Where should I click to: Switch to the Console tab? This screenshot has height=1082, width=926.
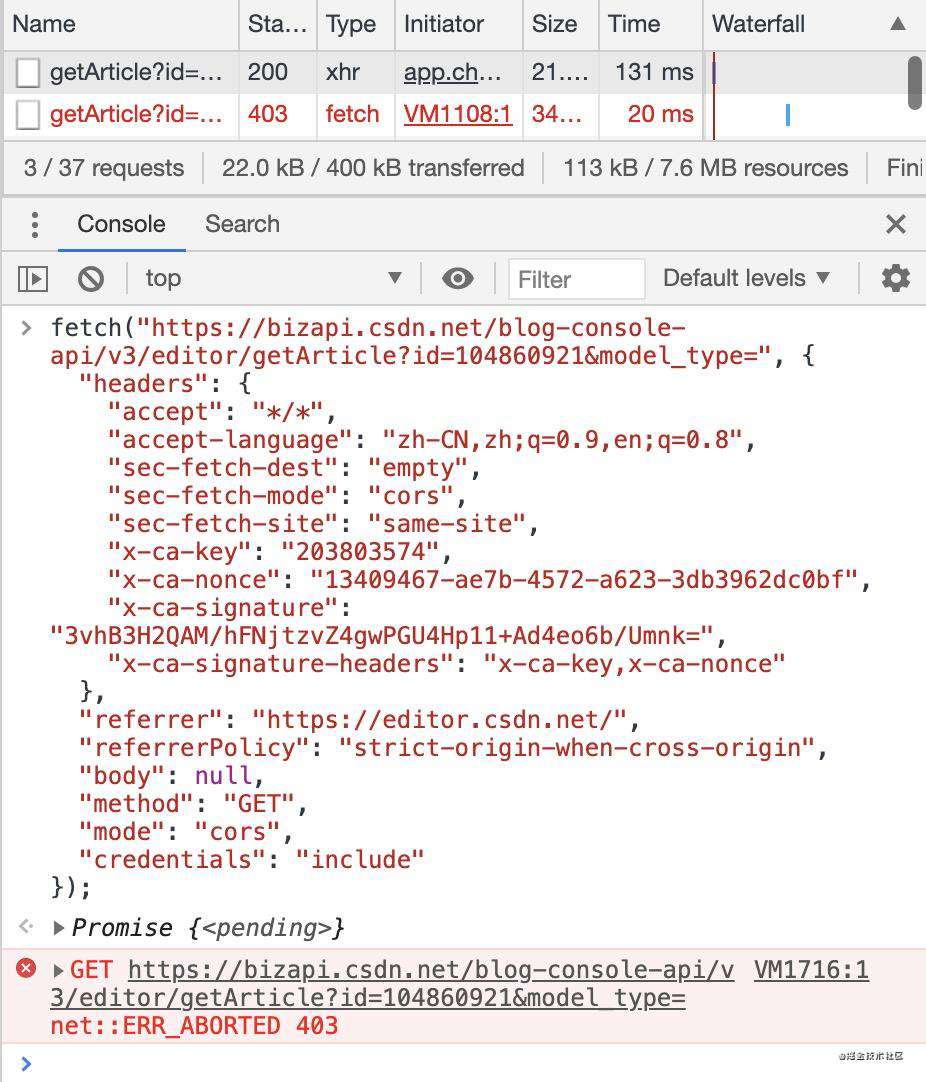click(121, 224)
